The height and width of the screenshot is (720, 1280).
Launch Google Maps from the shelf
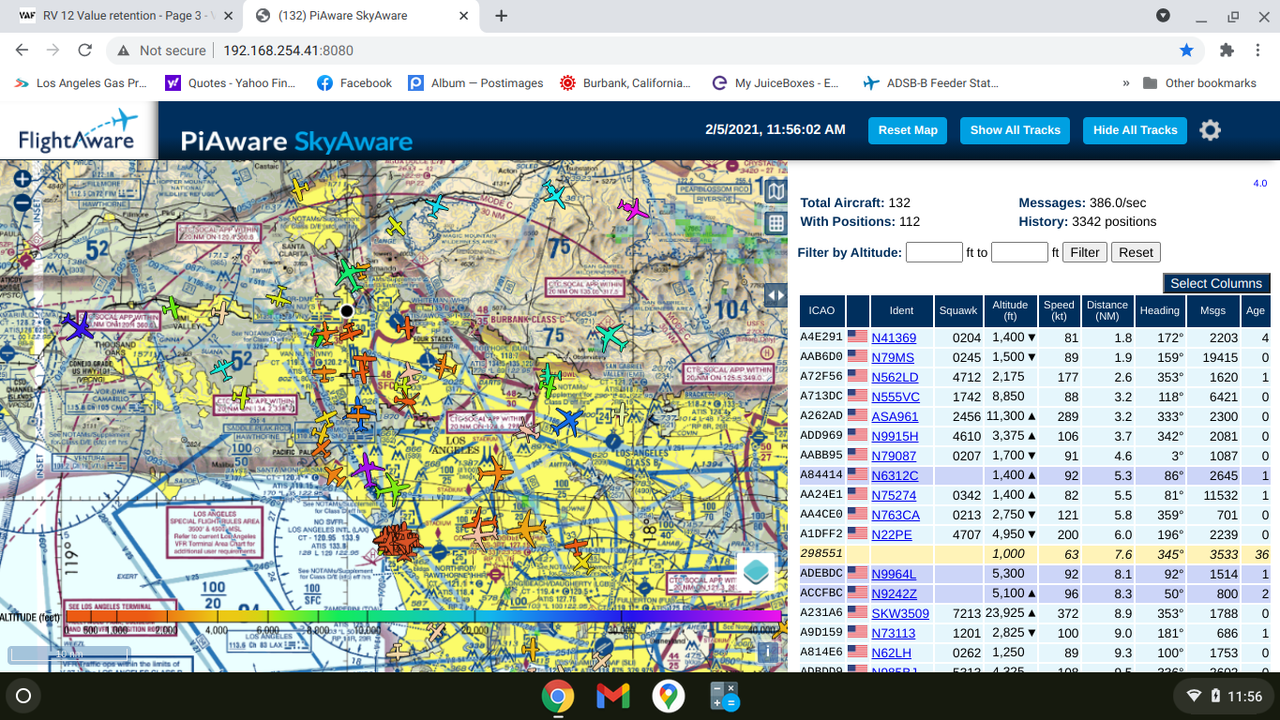pyautogui.click(x=668, y=696)
